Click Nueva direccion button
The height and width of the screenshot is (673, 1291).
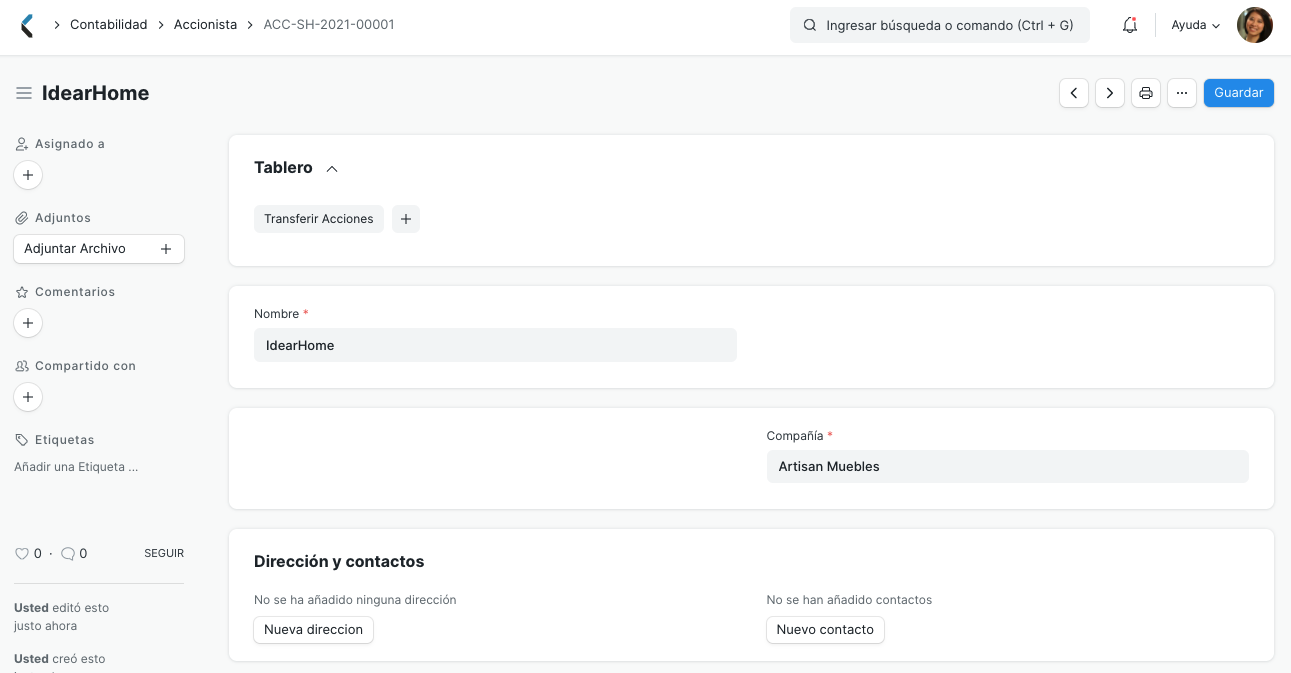click(x=314, y=630)
